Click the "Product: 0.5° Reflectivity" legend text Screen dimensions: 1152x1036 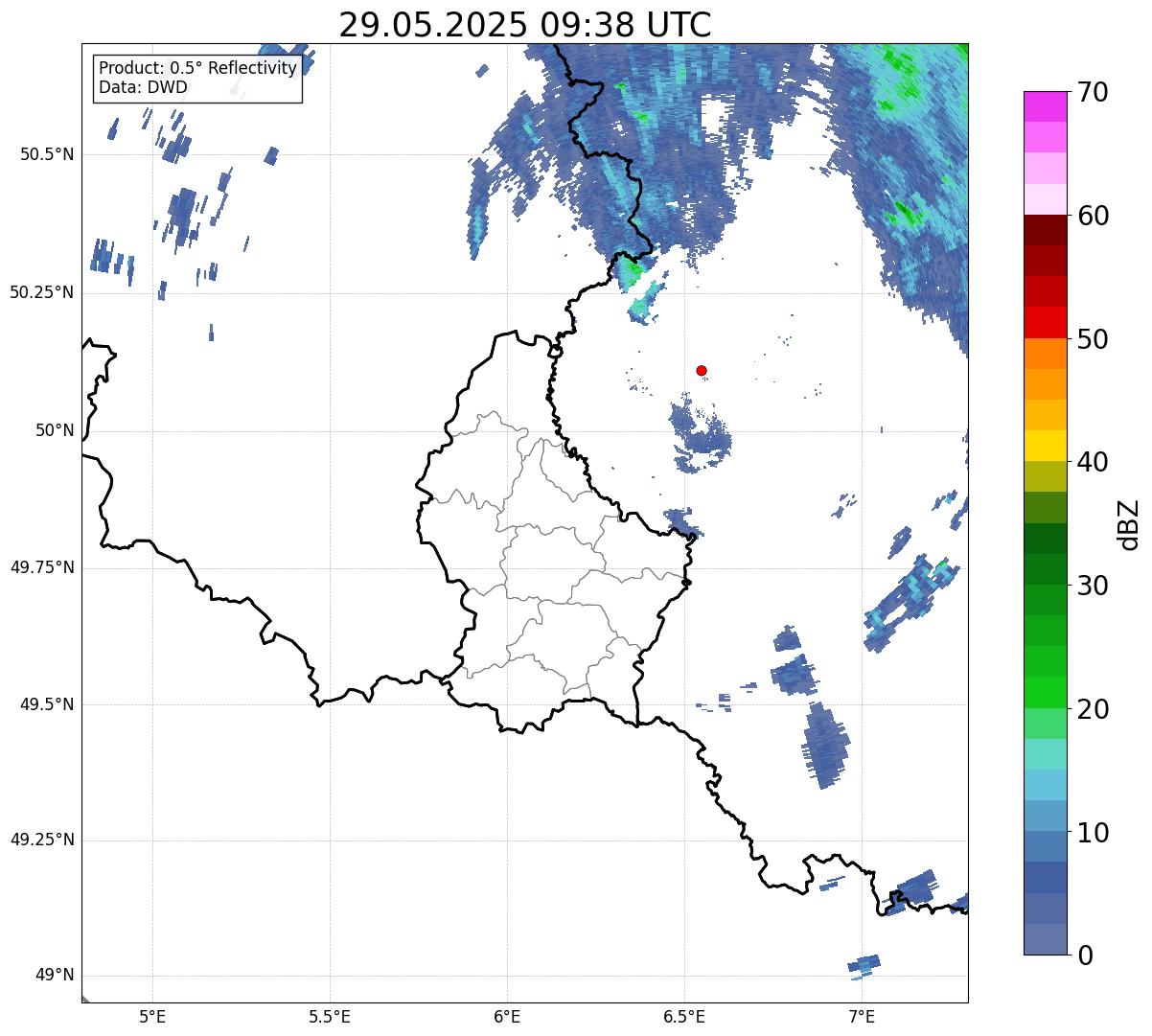(198, 69)
